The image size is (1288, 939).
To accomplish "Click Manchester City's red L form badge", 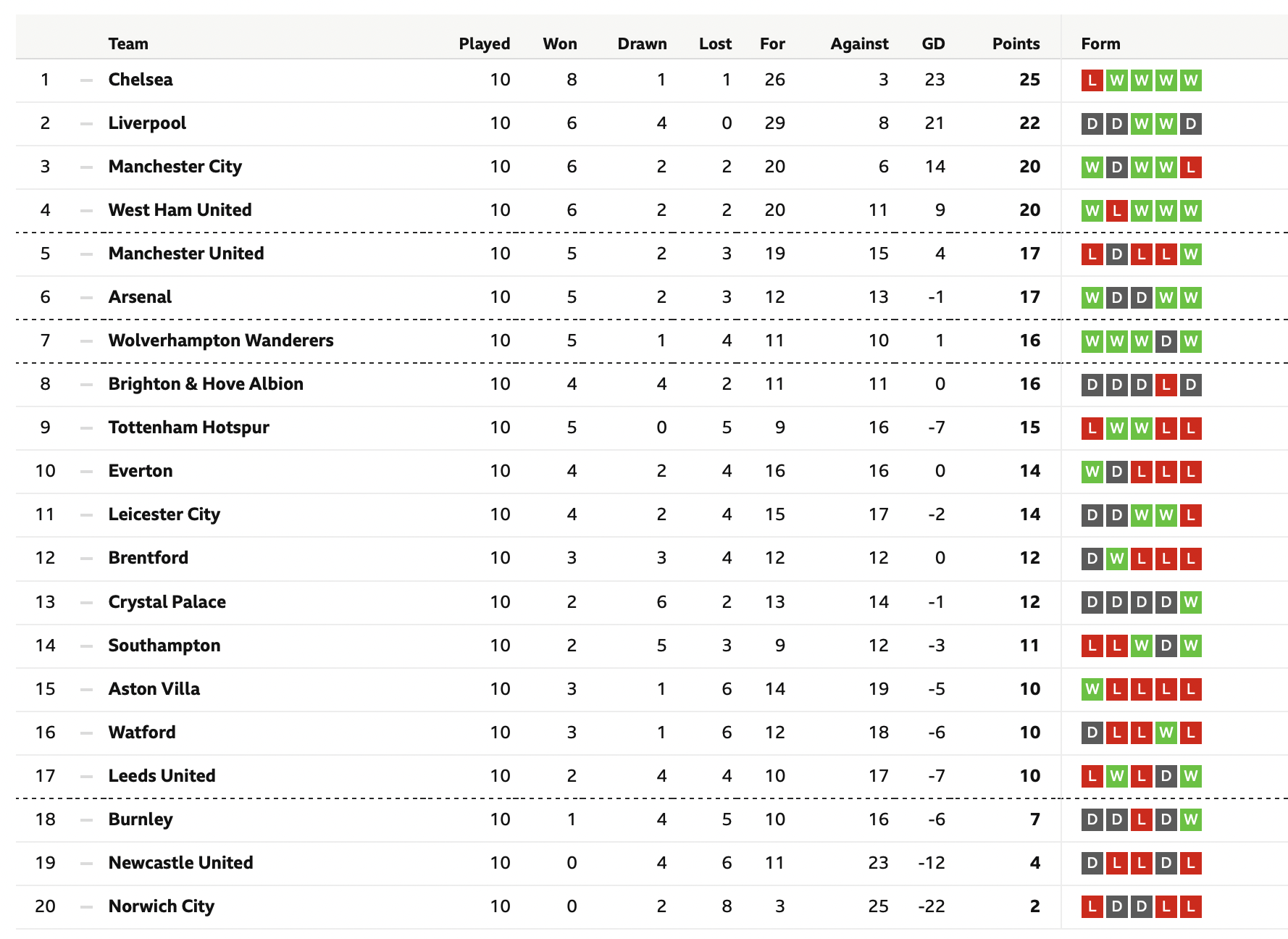I will [x=1190, y=167].
